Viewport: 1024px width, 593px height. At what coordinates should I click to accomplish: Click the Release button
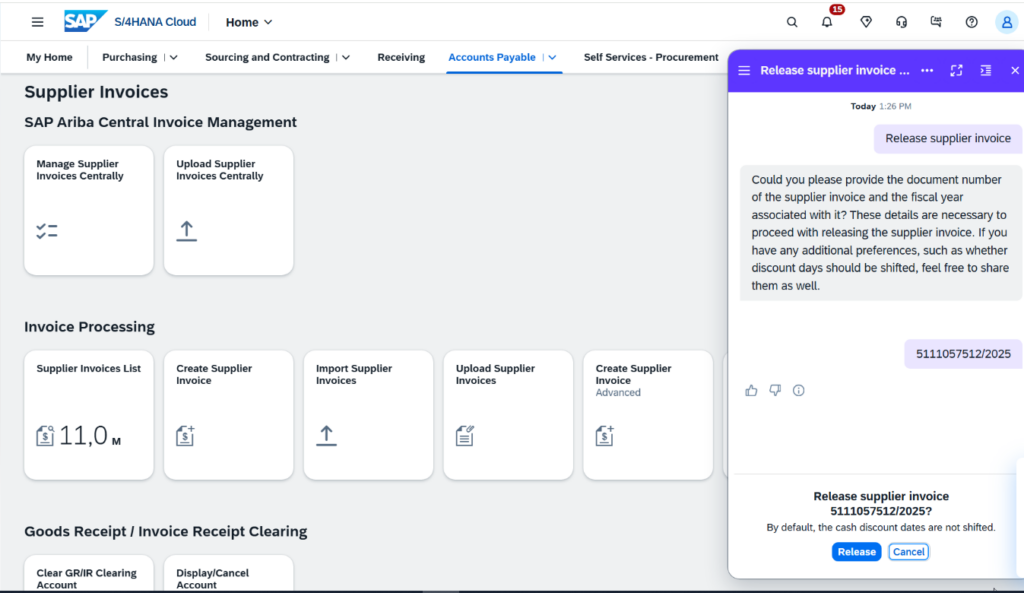click(x=856, y=552)
